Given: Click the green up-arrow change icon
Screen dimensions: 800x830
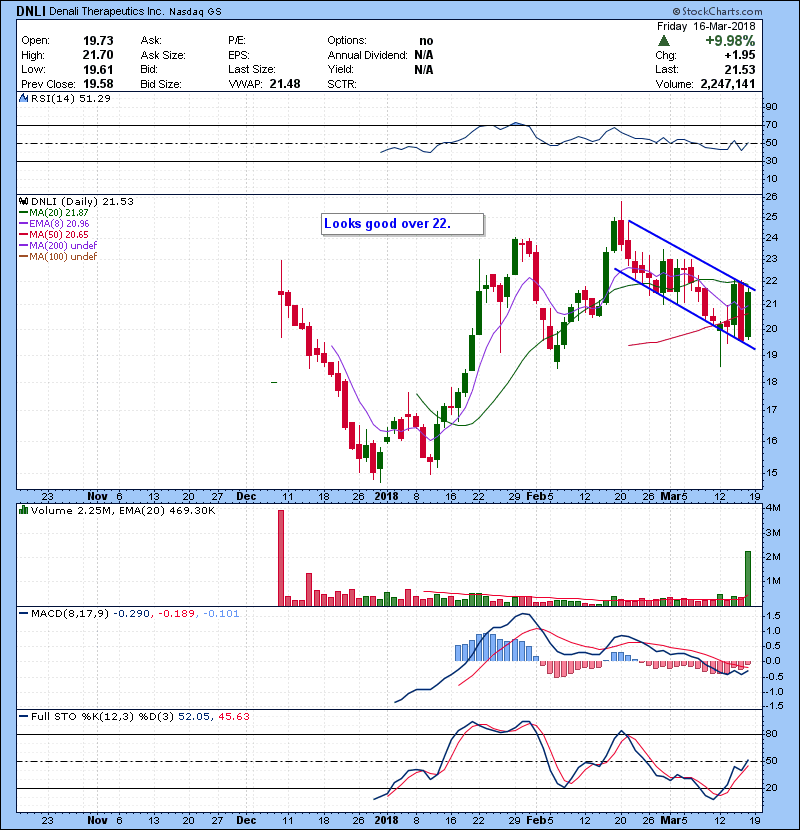Looking at the screenshot, I should (664, 41).
